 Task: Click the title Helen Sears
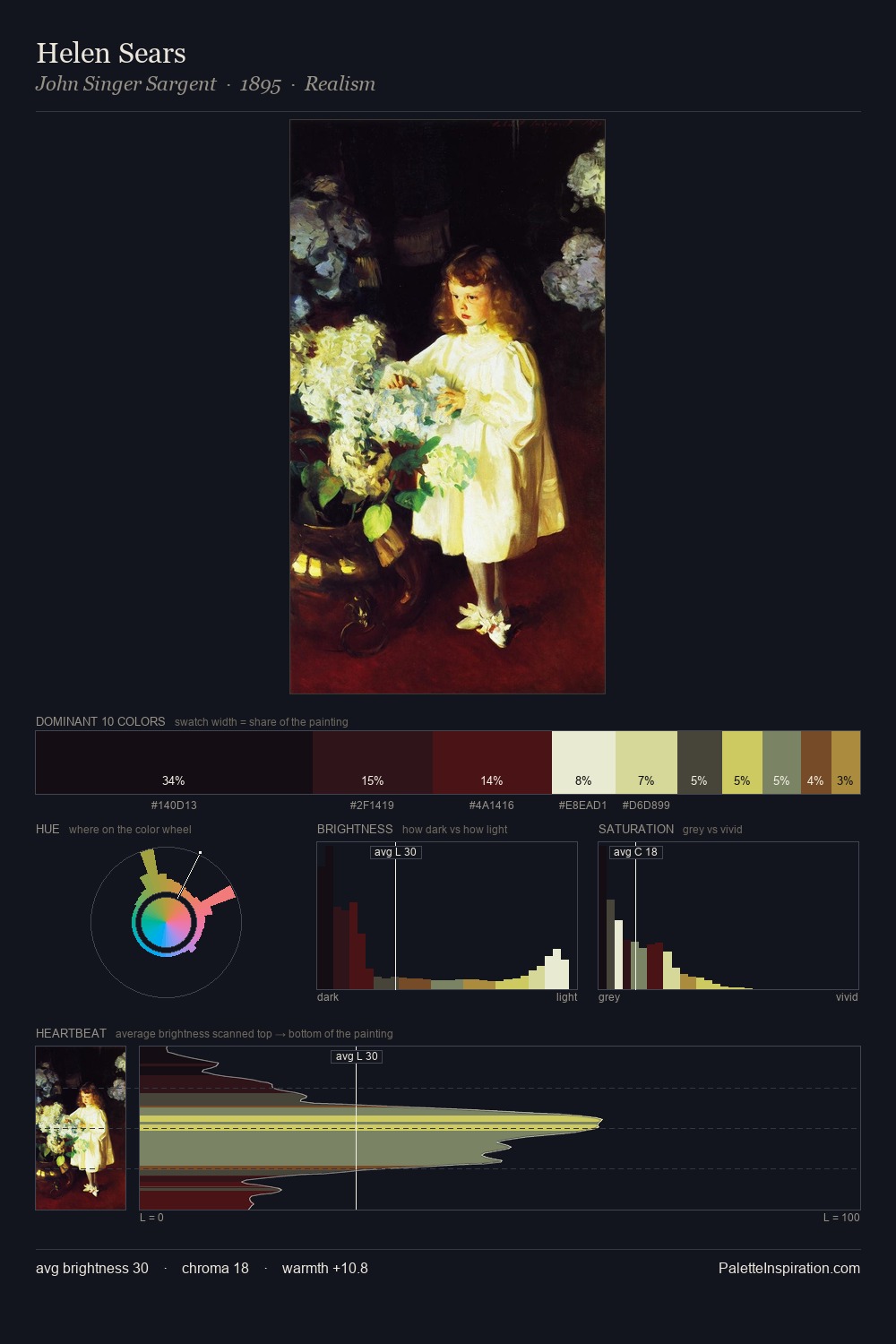click(111, 54)
